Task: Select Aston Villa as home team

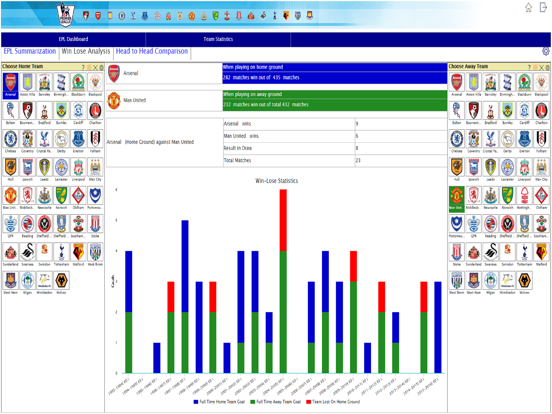Action: click(x=27, y=84)
